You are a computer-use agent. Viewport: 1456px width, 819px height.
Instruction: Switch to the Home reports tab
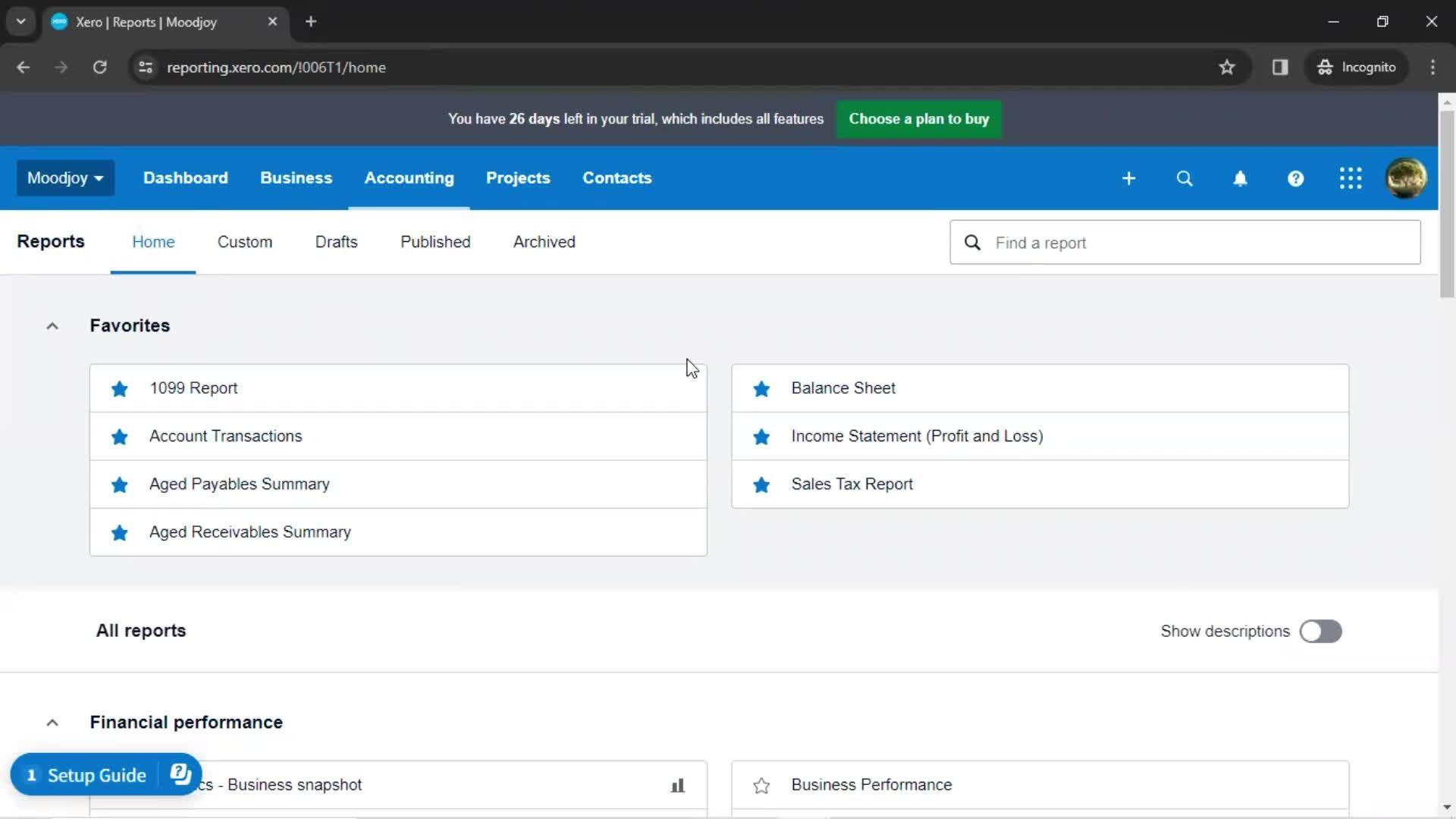click(x=153, y=242)
